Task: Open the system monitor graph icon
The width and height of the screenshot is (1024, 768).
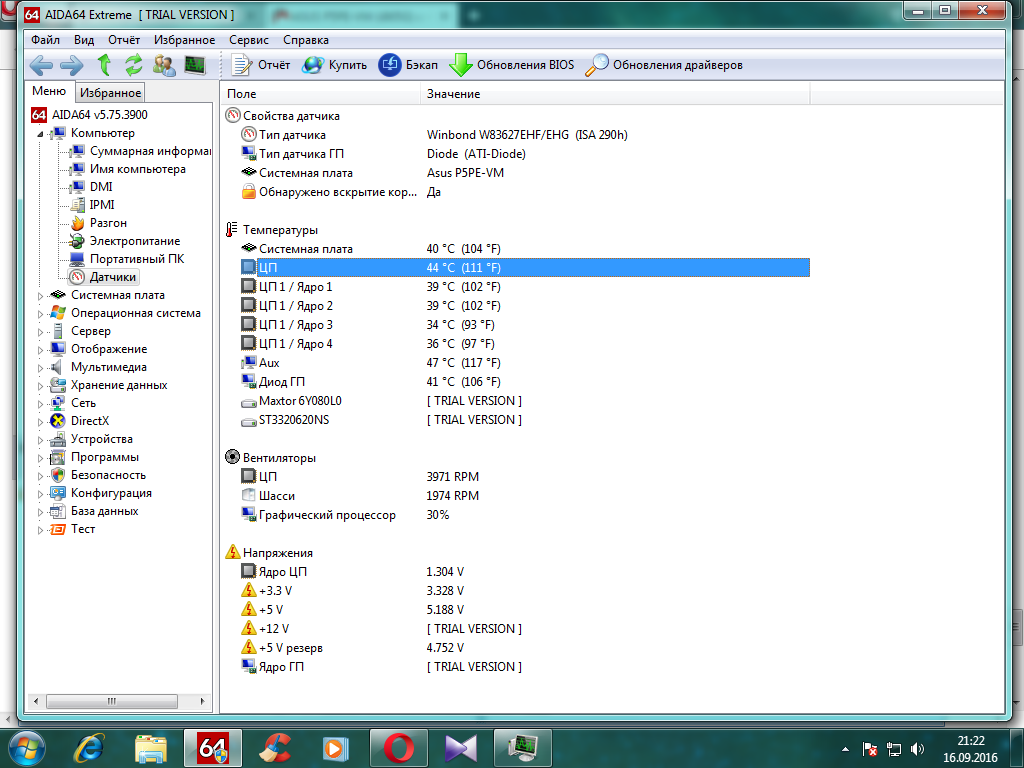Action: click(195, 65)
